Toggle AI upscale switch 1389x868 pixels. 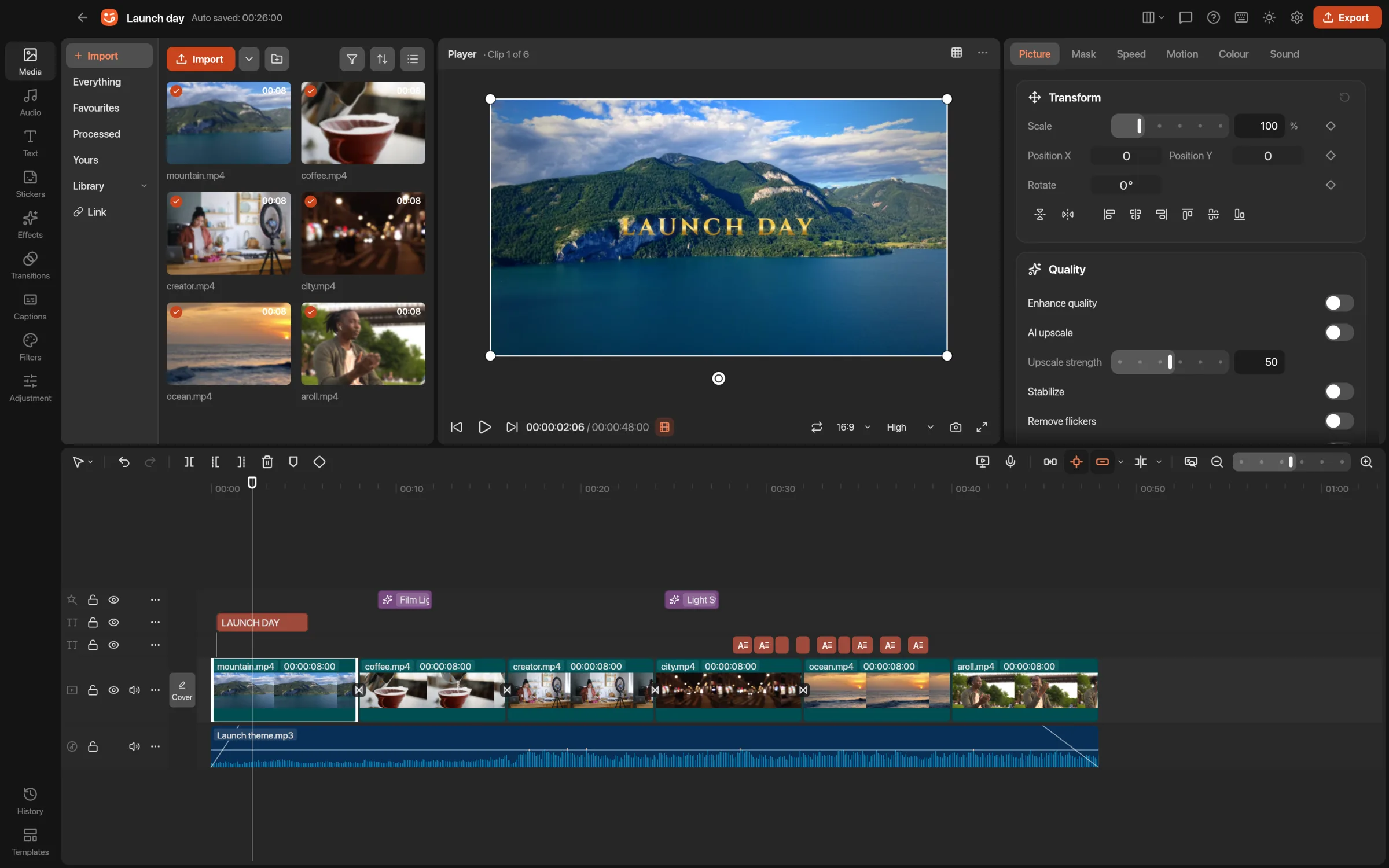1339,333
